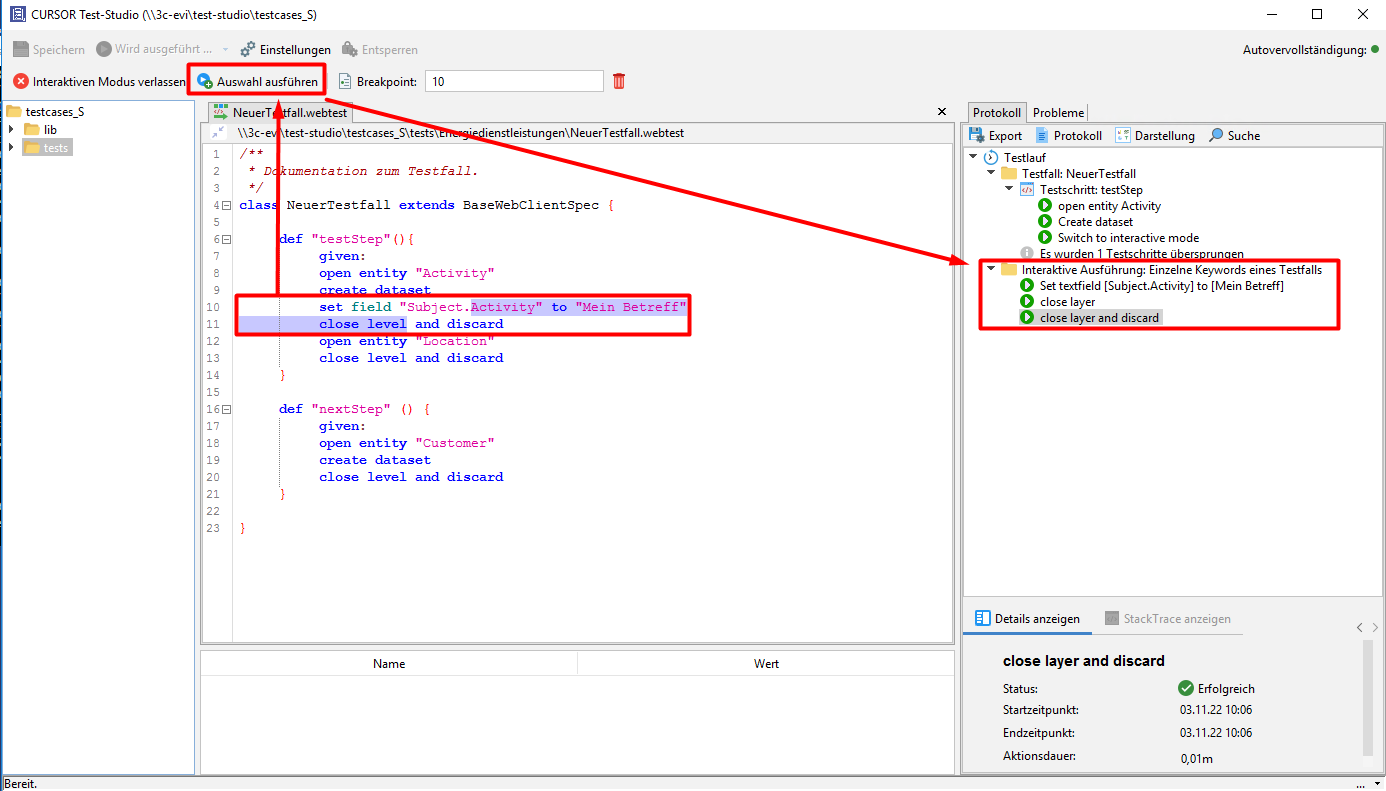Screen dimensions: 1386x791
Task: Switch to the Probleme tab
Action: pyautogui.click(x=1058, y=113)
